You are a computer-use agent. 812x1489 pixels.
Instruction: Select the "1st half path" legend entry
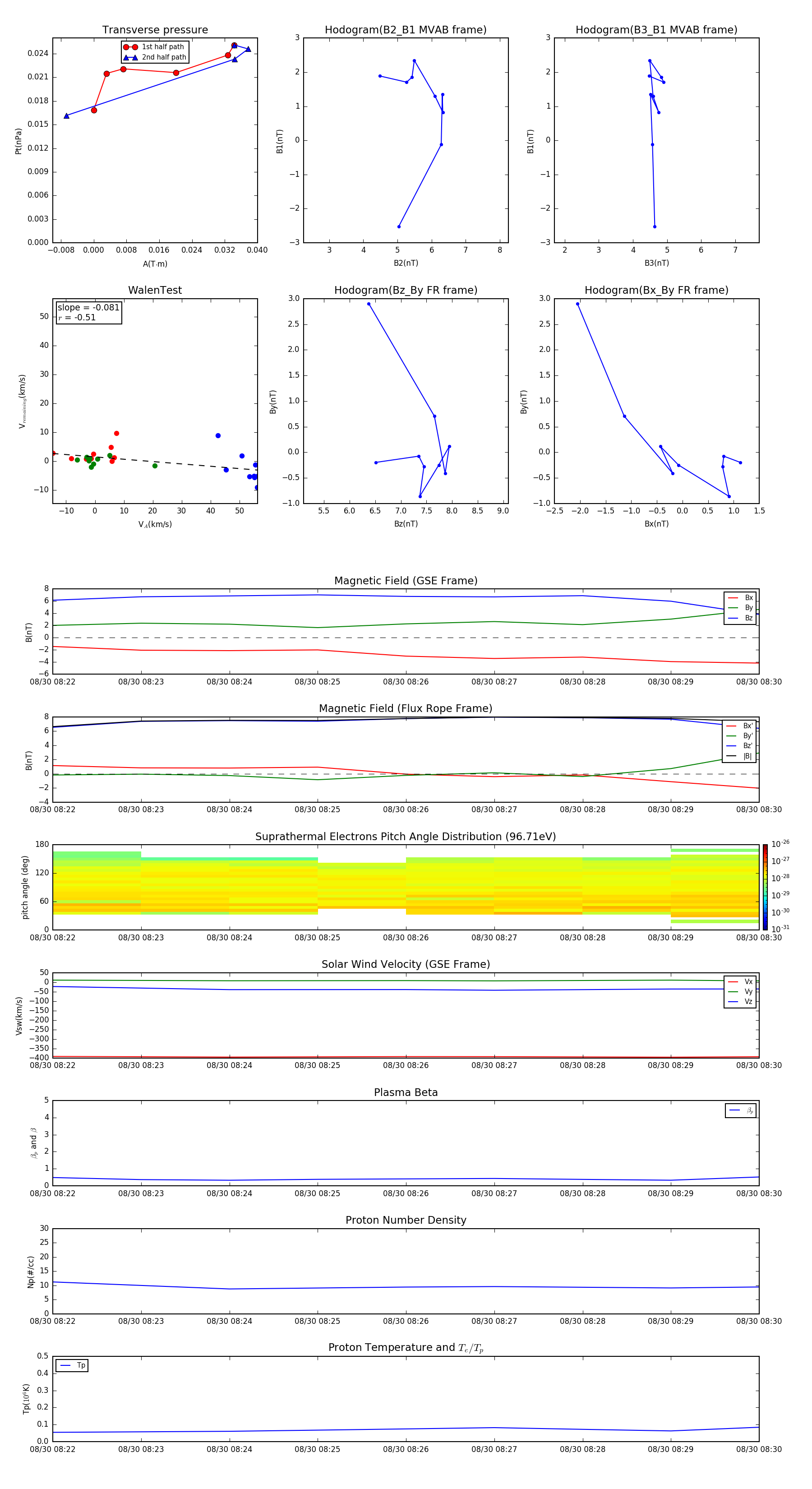click(x=155, y=47)
